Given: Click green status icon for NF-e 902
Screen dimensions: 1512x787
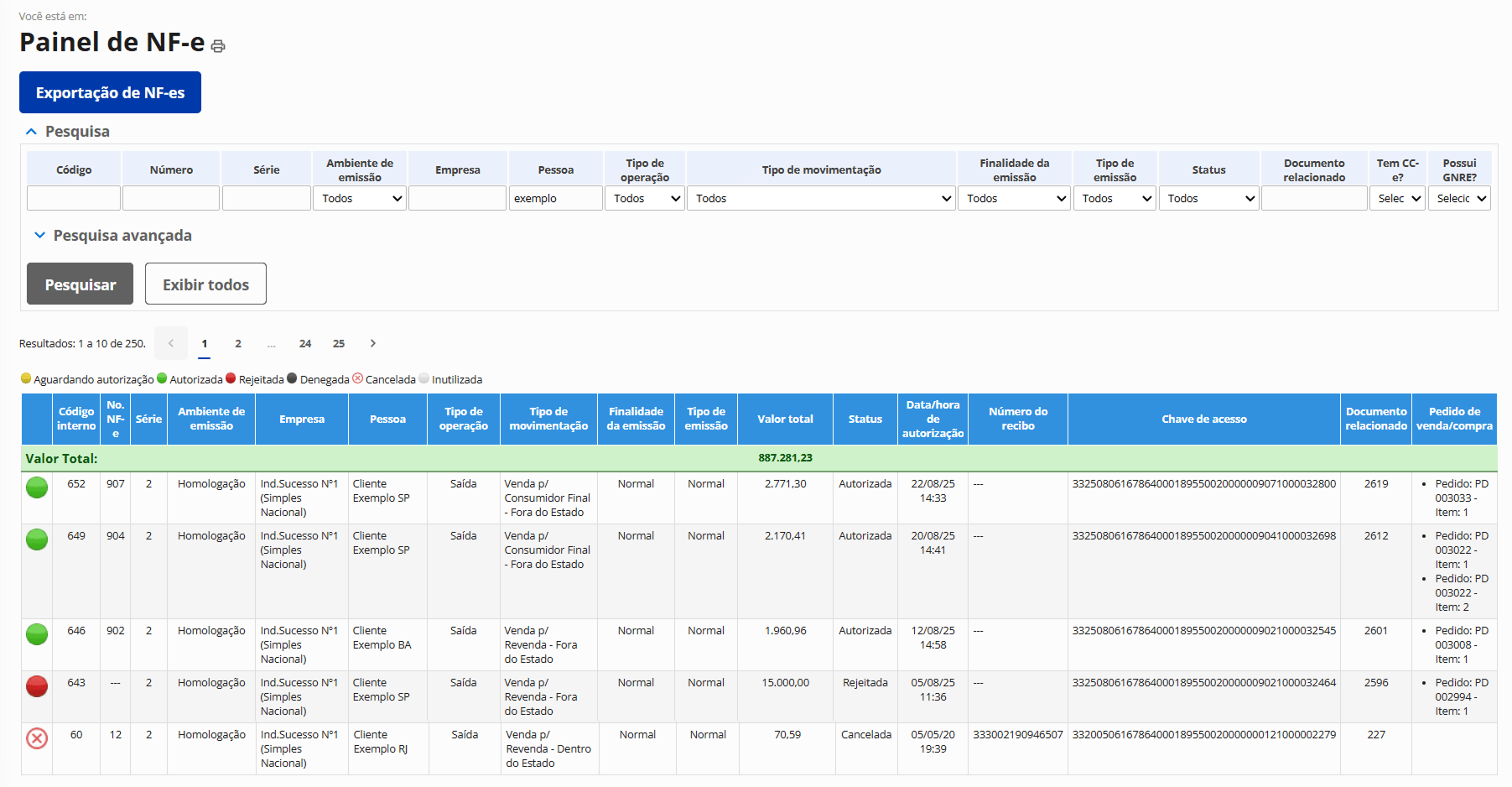Looking at the screenshot, I should [x=37, y=634].
